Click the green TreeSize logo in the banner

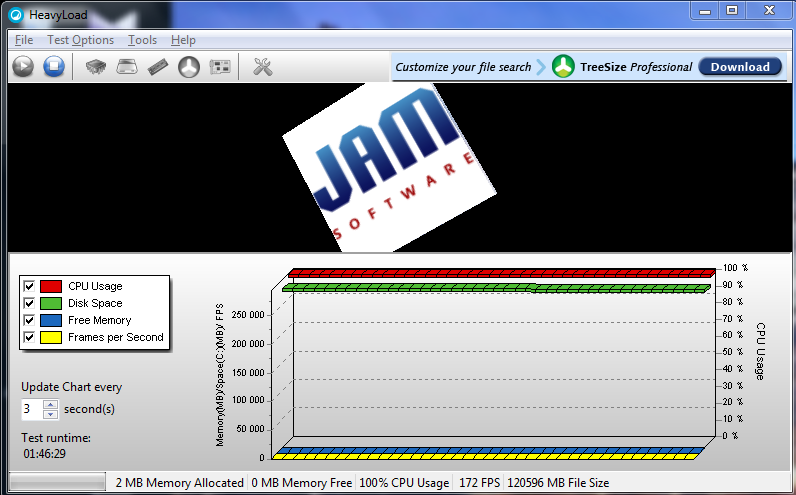click(x=563, y=67)
